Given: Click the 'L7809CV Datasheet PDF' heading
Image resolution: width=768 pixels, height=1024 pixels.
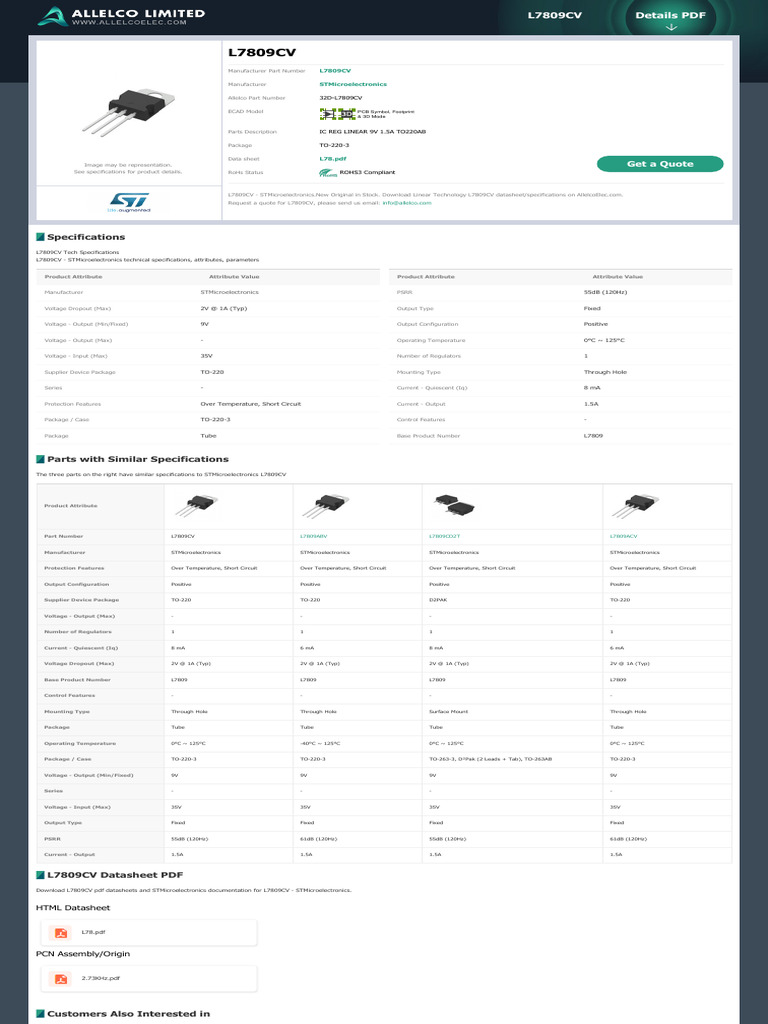Looking at the screenshot, I should (115, 875).
